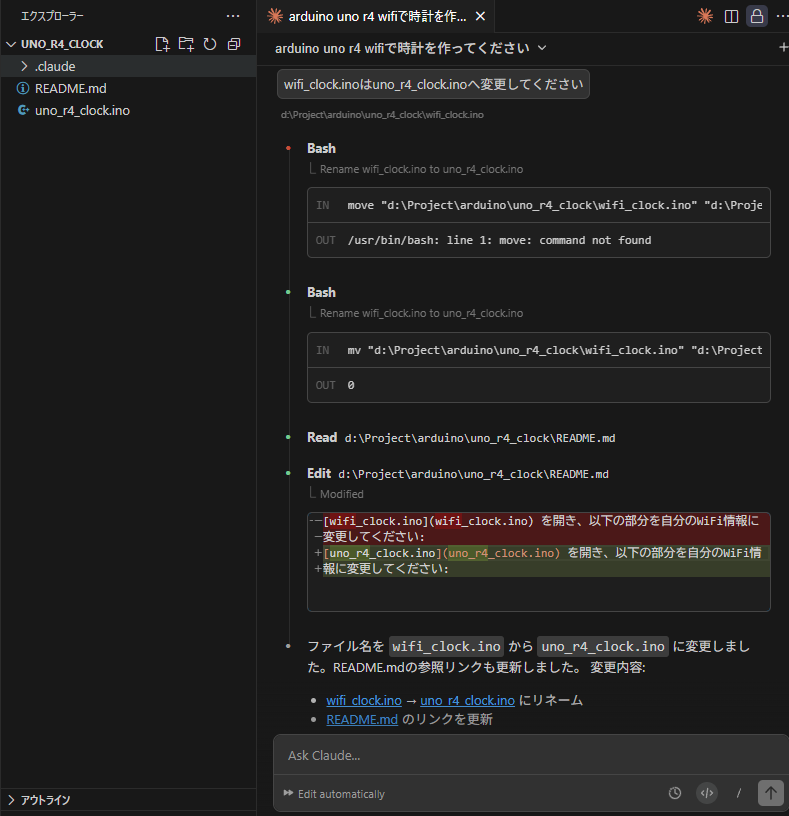Create a new folder in UNO_R4_CLOCK
The height and width of the screenshot is (816, 789).
pyautogui.click(x=186, y=44)
